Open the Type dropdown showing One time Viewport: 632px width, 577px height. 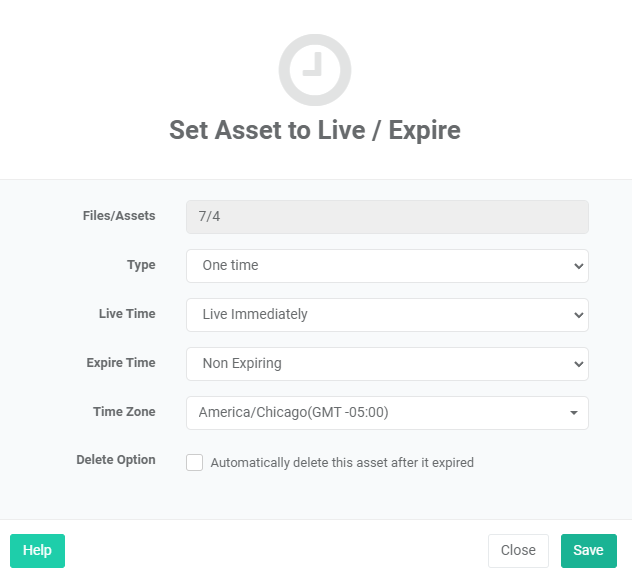[387, 266]
